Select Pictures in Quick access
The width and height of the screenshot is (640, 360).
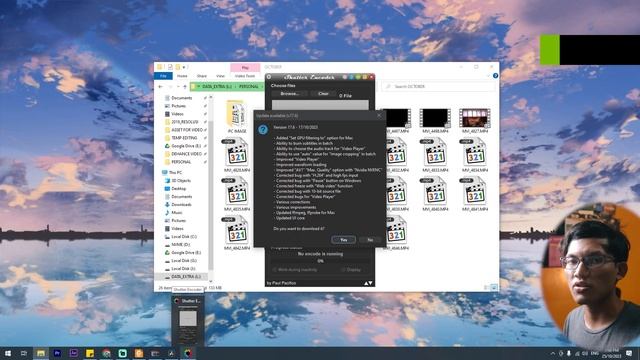(x=179, y=106)
